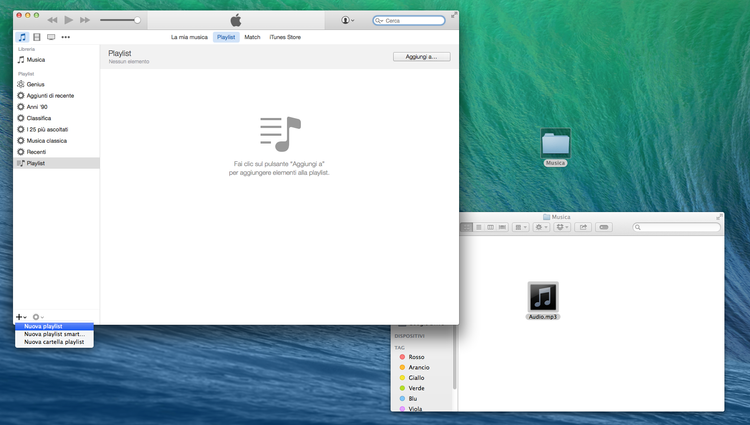Click the rewind previous track icon
Screen dimensions: 750x425
52,20
